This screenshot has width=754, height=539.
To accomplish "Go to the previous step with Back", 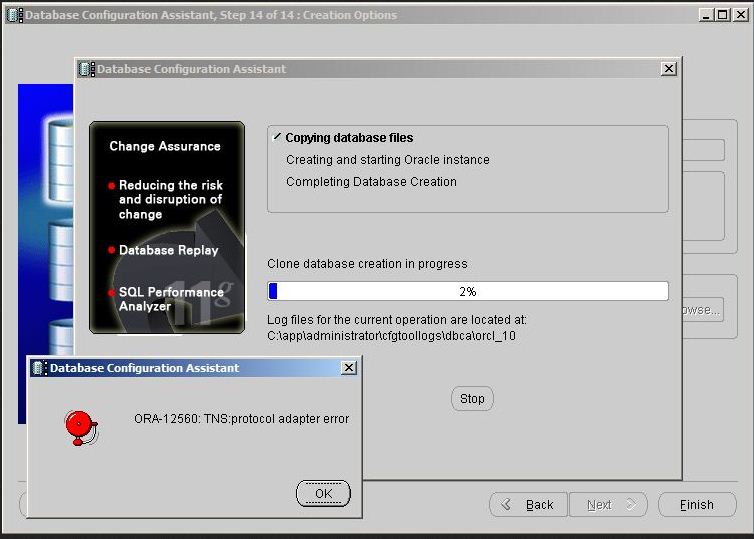I will tap(528, 504).
